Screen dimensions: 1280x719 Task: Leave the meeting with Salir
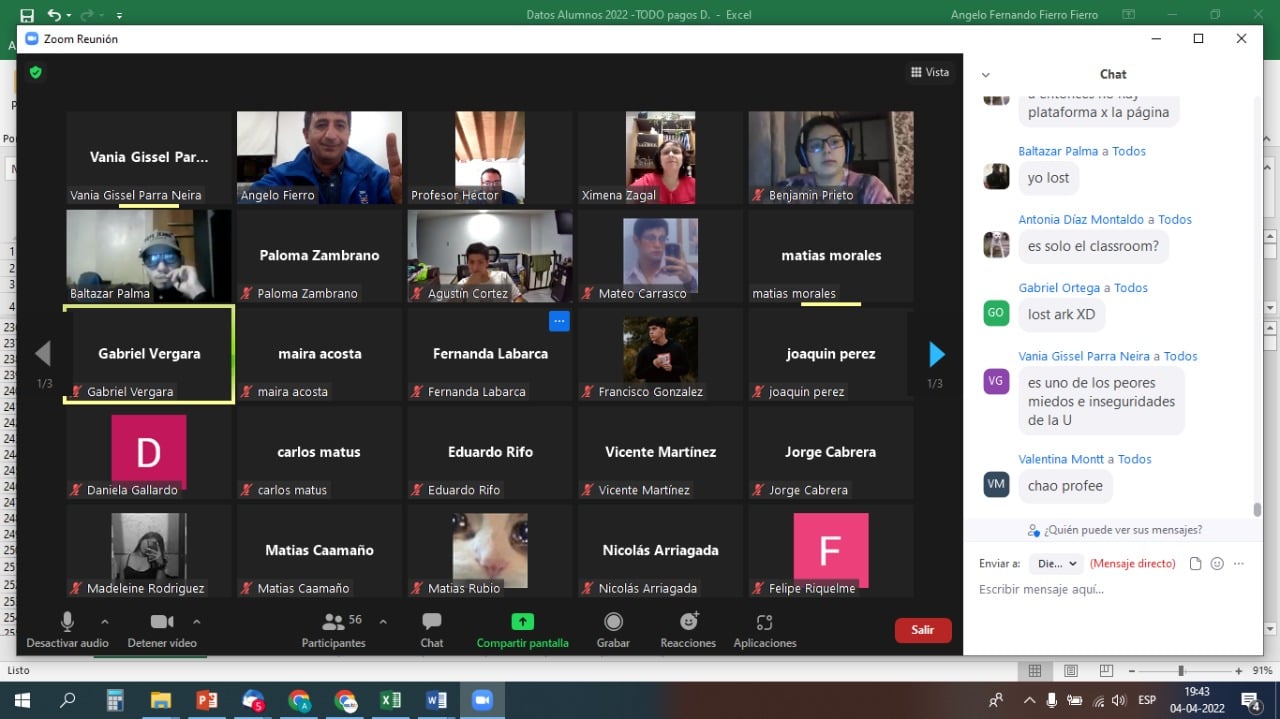pyautogui.click(x=922, y=630)
